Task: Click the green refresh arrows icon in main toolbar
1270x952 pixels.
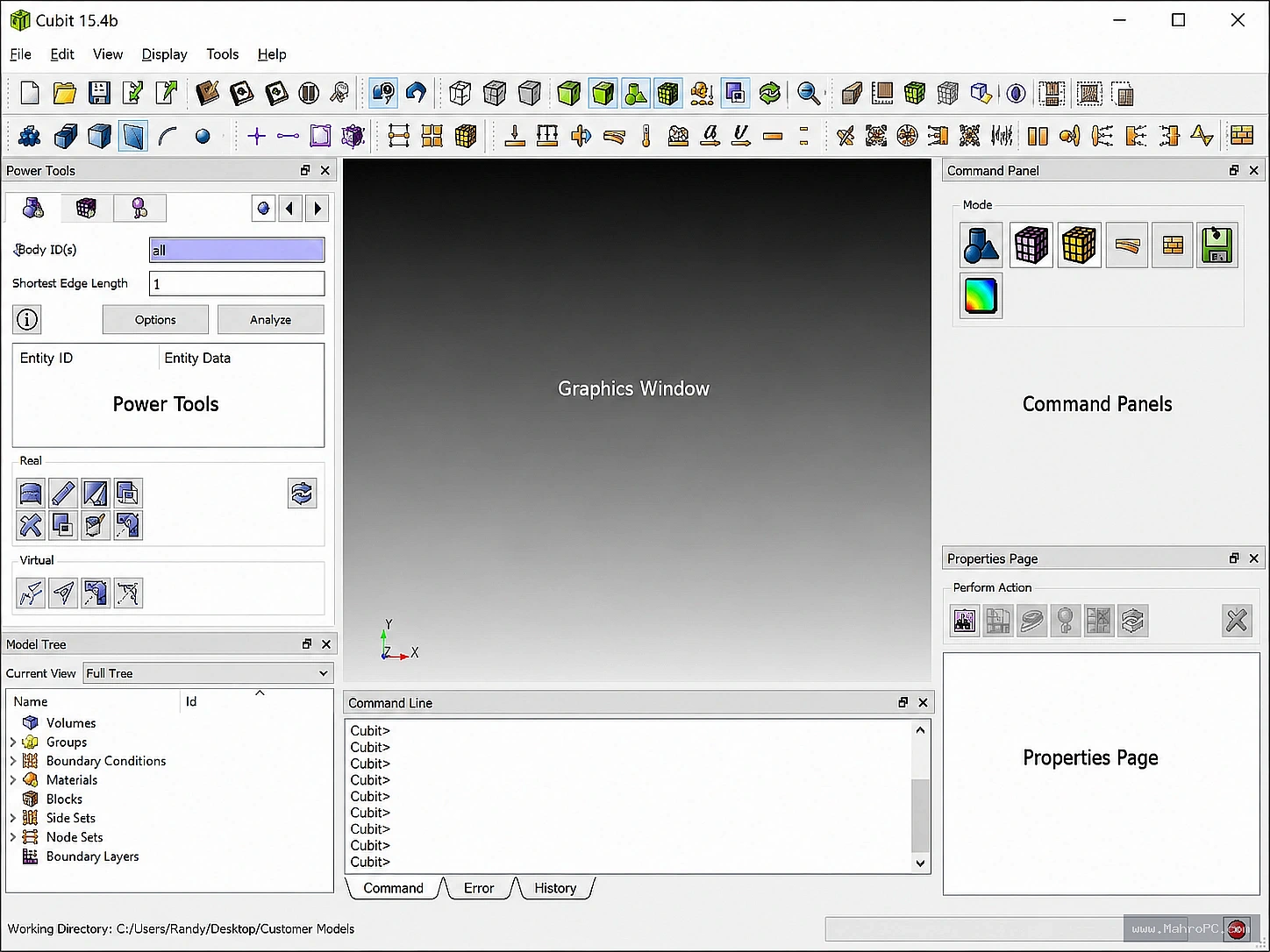Action: coord(769,93)
